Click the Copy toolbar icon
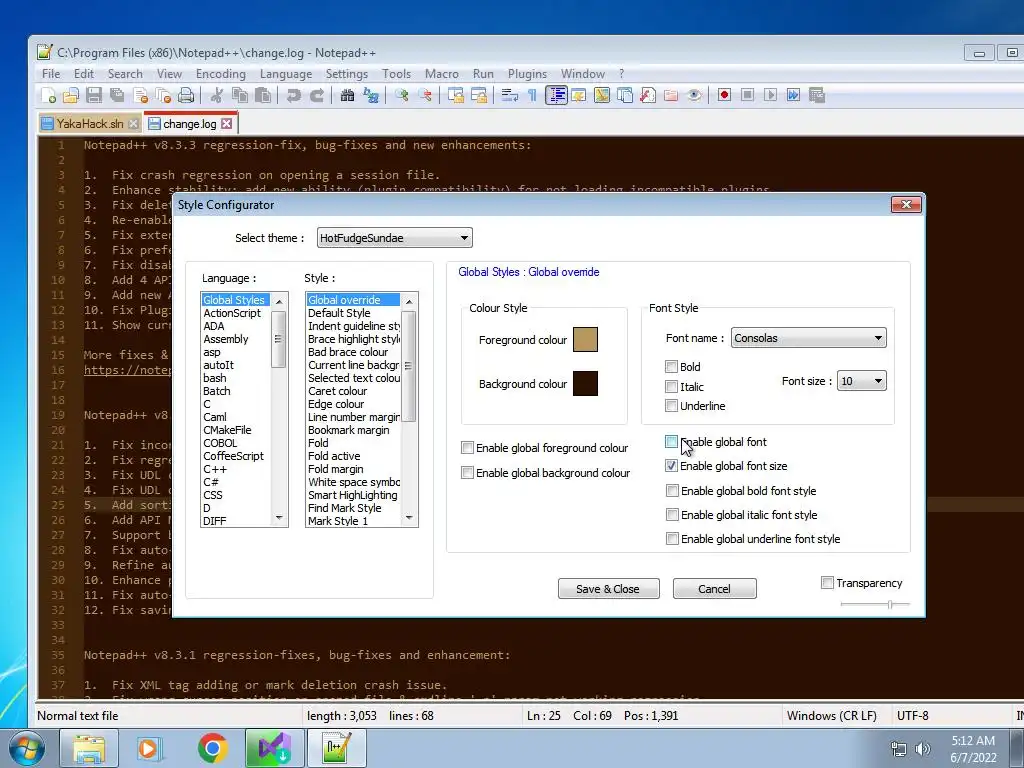The height and width of the screenshot is (768, 1024). pyautogui.click(x=240, y=95)
